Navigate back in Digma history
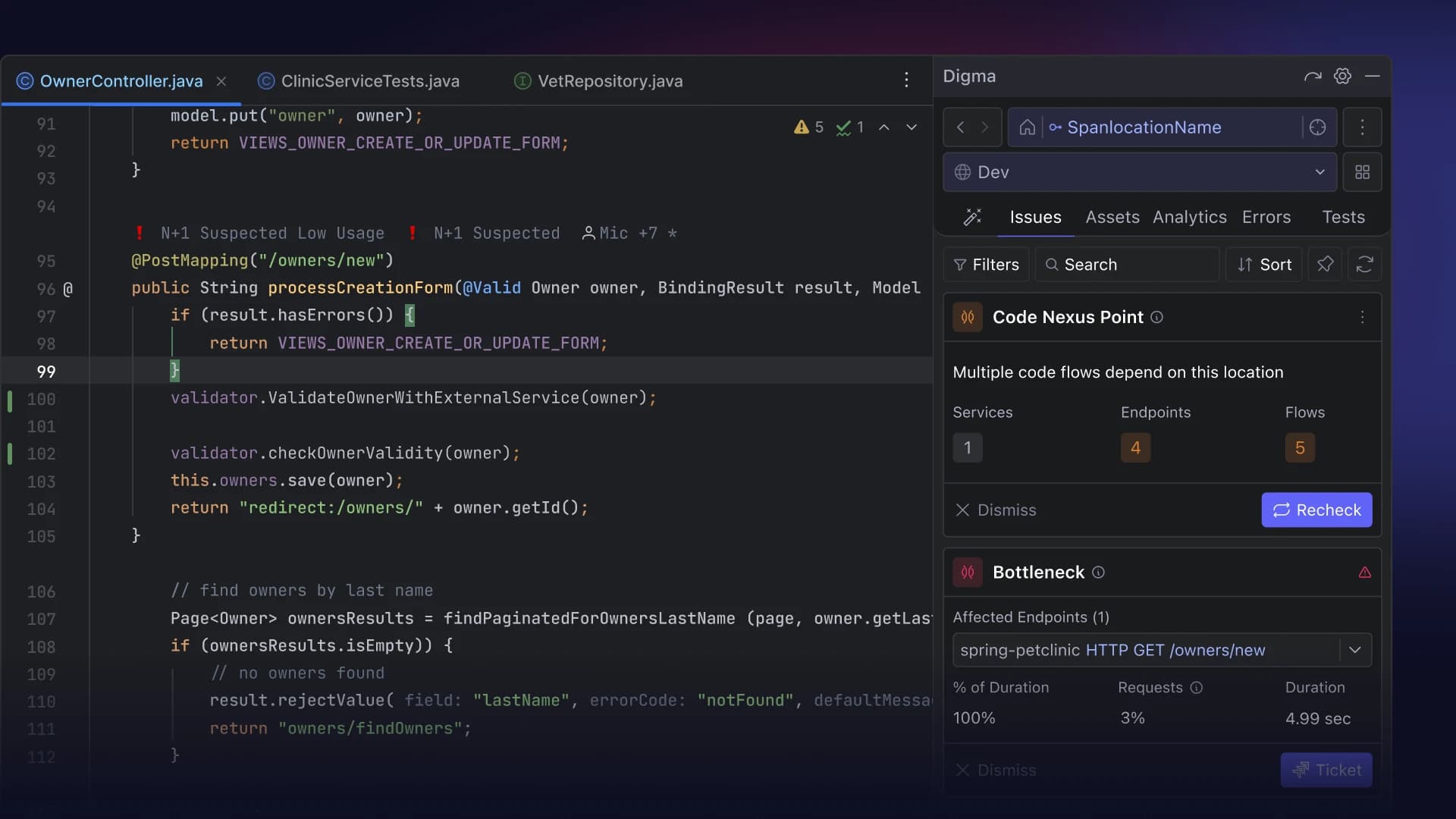The height and width of the screenshot is (819, 1456). click(960, 127)
